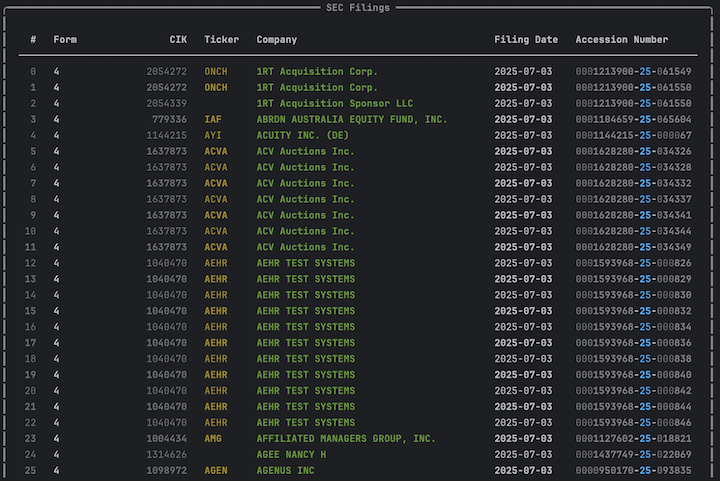Click accession number 0001127602-25-018821
Viewport: 720px width, 481px height.
(633, 438)
